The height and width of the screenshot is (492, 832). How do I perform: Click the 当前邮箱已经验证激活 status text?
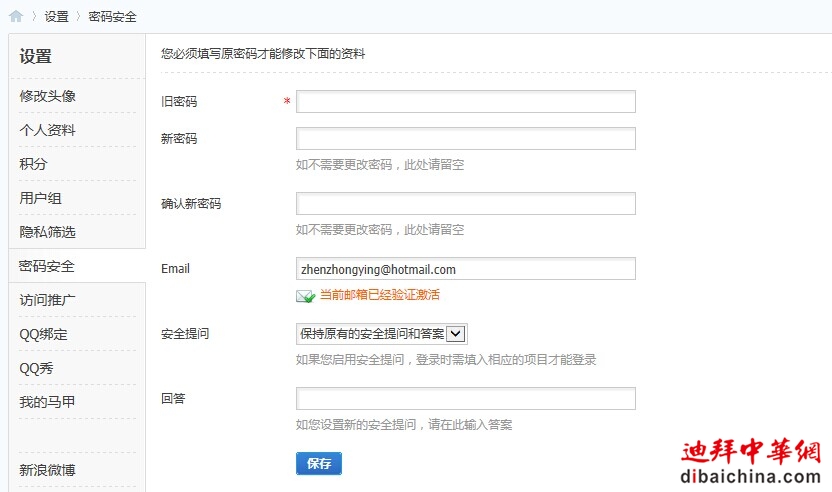coord(379,295)
